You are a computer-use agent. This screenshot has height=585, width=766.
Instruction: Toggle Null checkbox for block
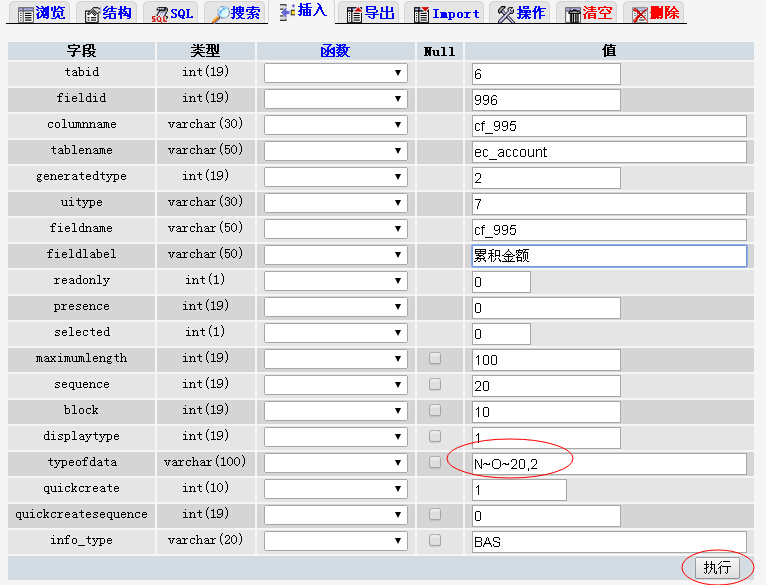(x=435, y=410)
